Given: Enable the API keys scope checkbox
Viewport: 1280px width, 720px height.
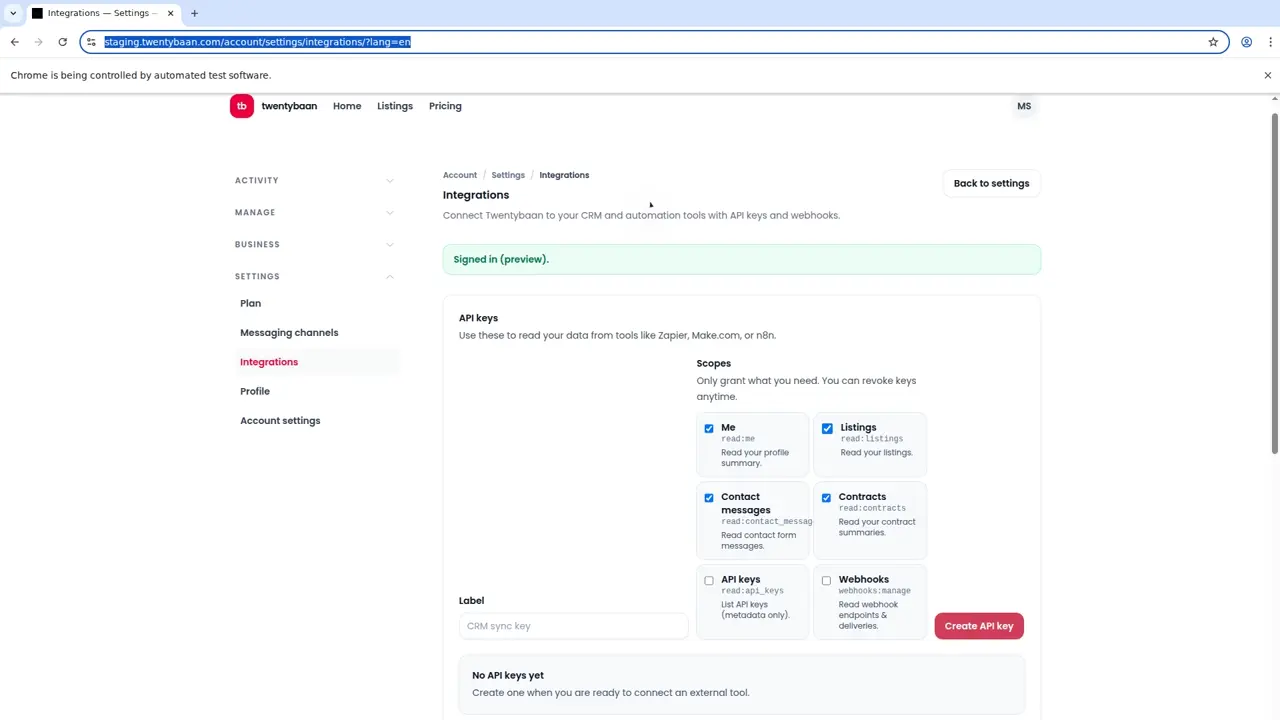Looking at the screenshot, I should [709, 581].
